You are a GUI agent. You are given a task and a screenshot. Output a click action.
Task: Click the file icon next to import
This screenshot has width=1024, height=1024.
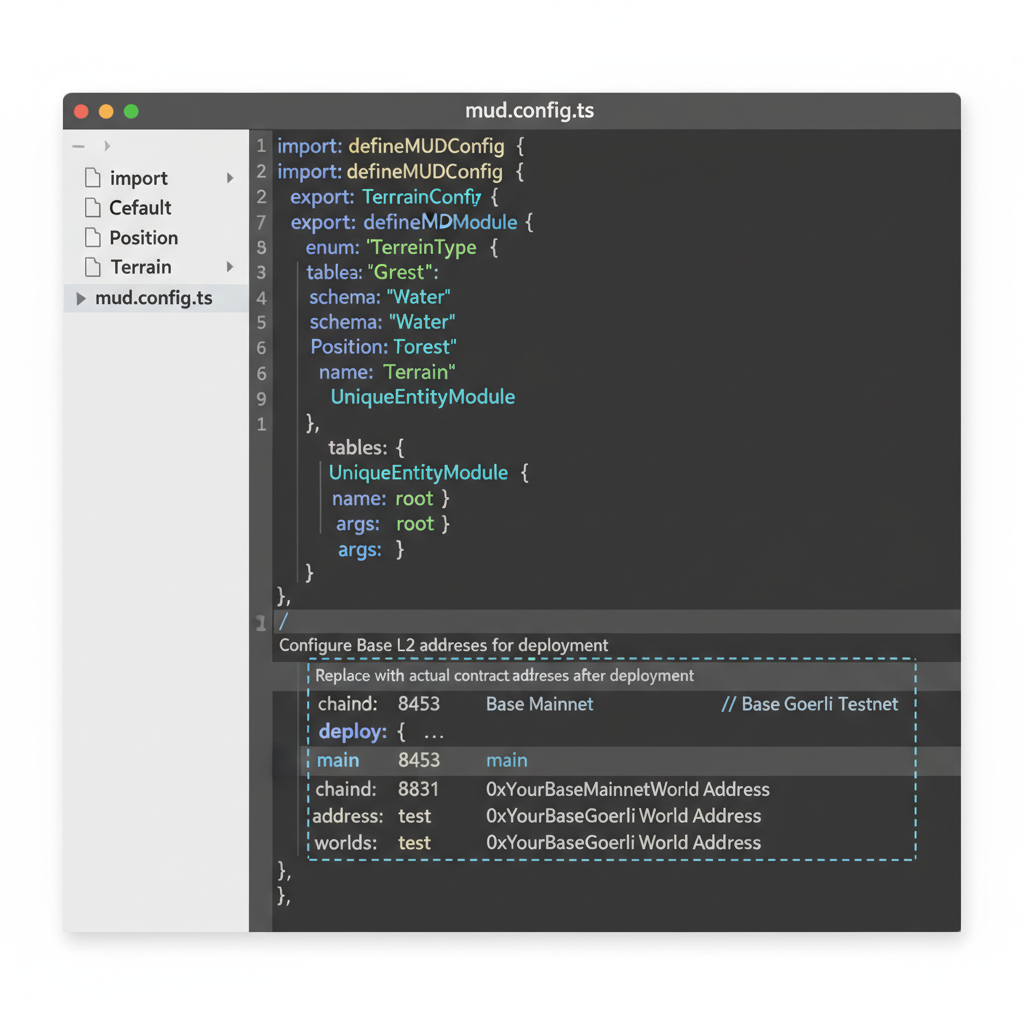93,178
